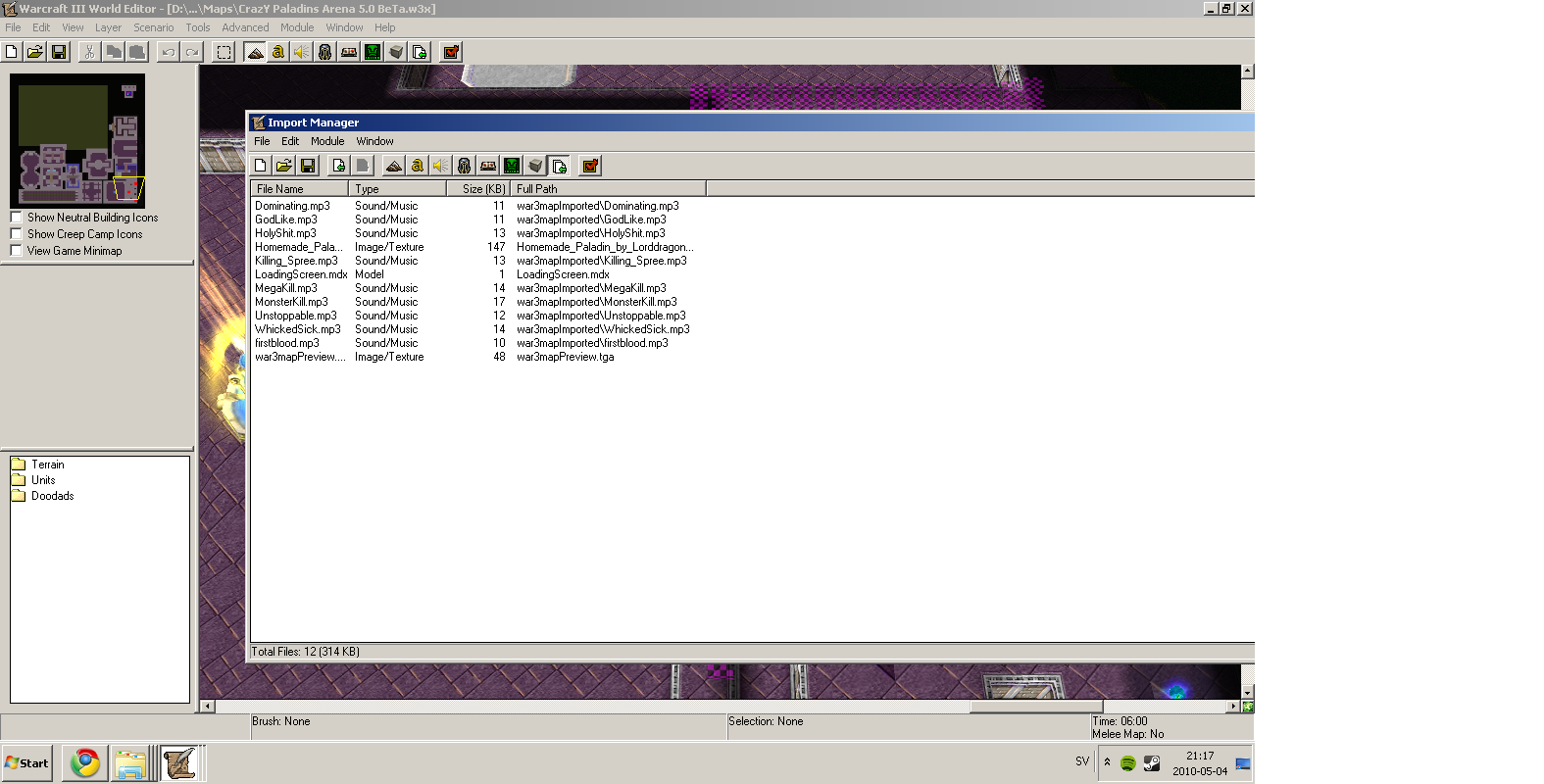
Task: Select Dominating.mp3 in file list
Action: click(x=292, y=206)
